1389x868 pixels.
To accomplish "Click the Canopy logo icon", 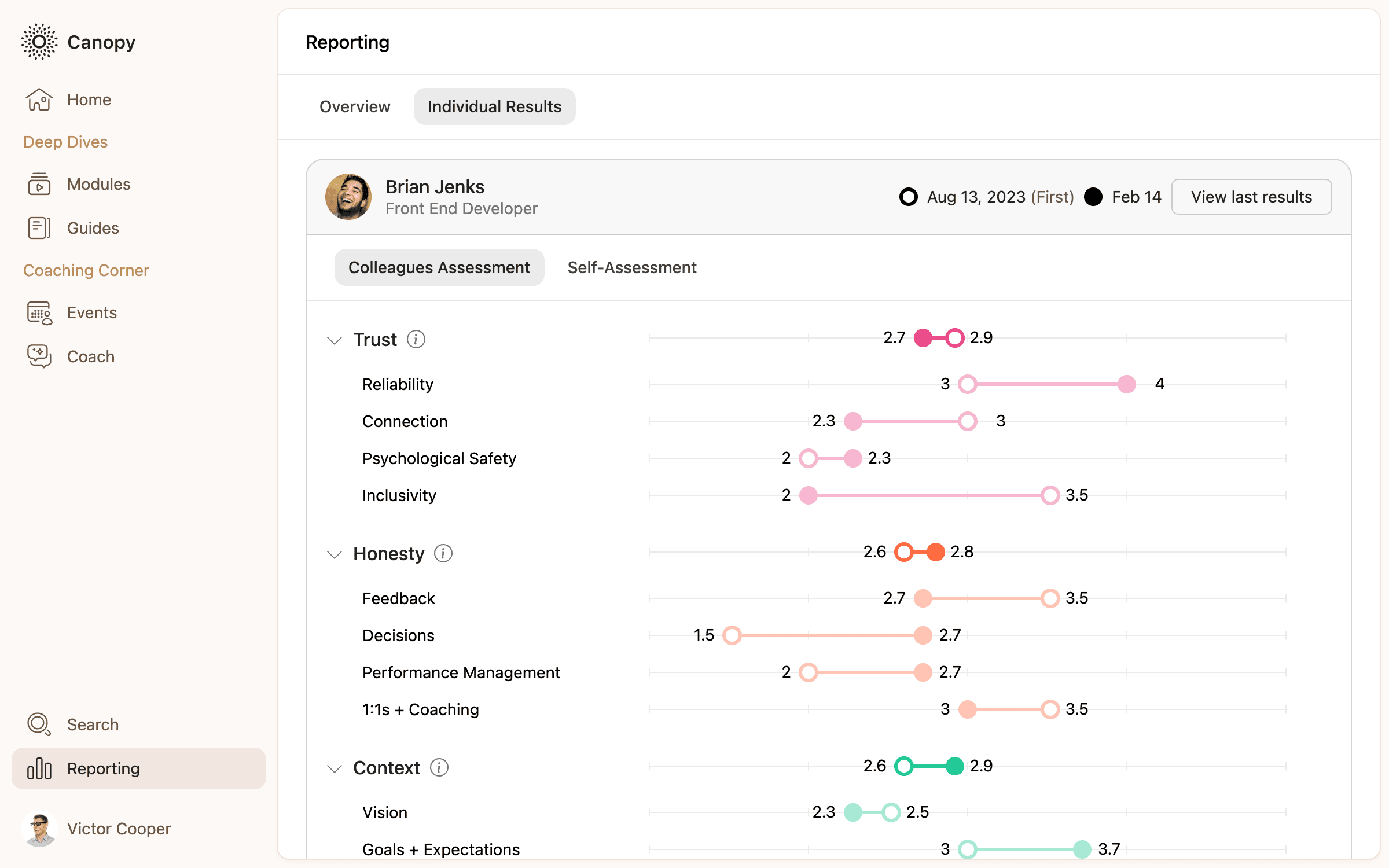I will click(x=39, y=42).
